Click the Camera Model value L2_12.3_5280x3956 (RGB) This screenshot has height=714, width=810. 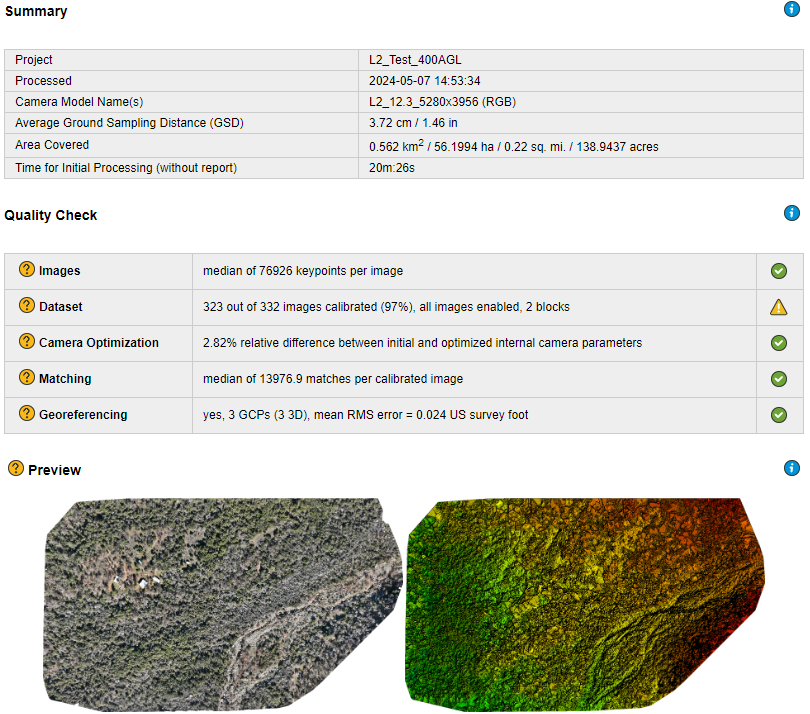[442, 102]
